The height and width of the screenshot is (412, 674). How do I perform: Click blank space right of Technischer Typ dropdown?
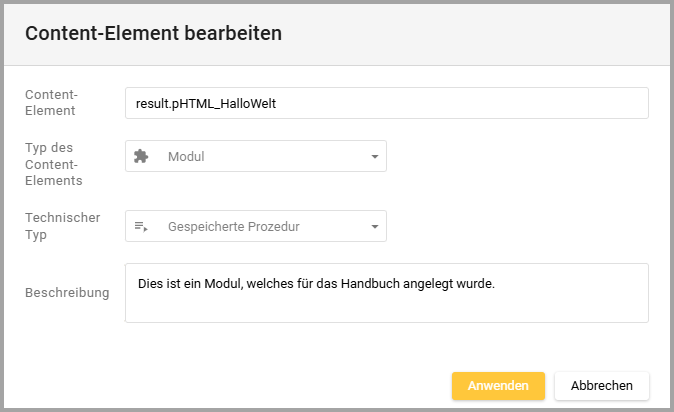[x=520, y=227]
